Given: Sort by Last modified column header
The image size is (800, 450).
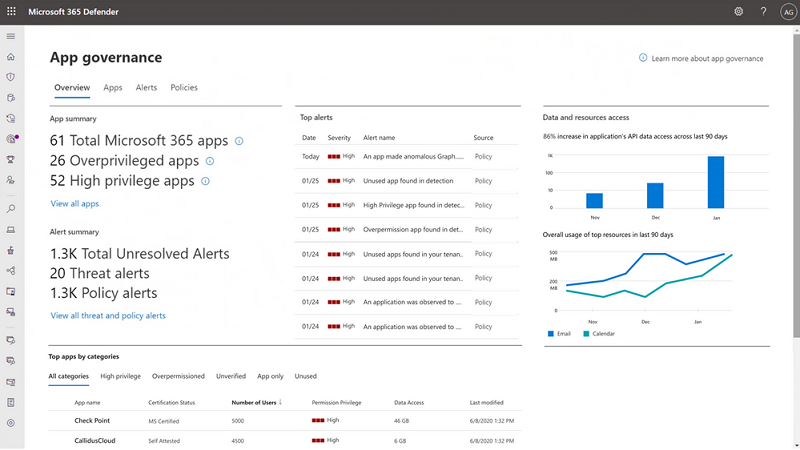Looking at the screenshot, I should click(x=486, y=403).
